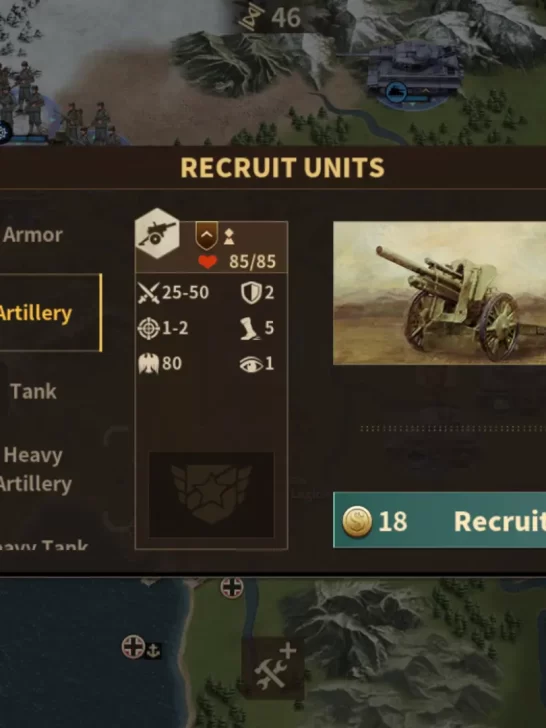The image size is (546, 728).
Task: Click the boot movement icon
Action: (250, 328)
